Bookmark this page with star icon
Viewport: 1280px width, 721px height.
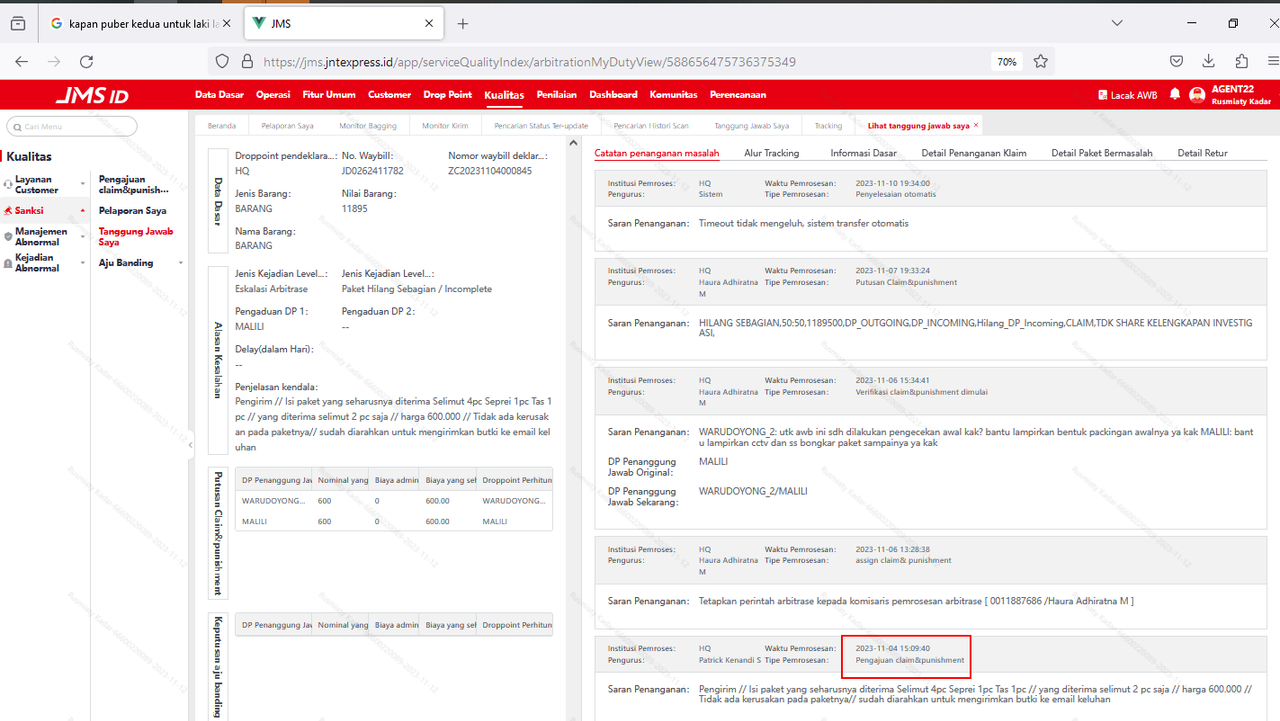click(x=1041, y=61)
